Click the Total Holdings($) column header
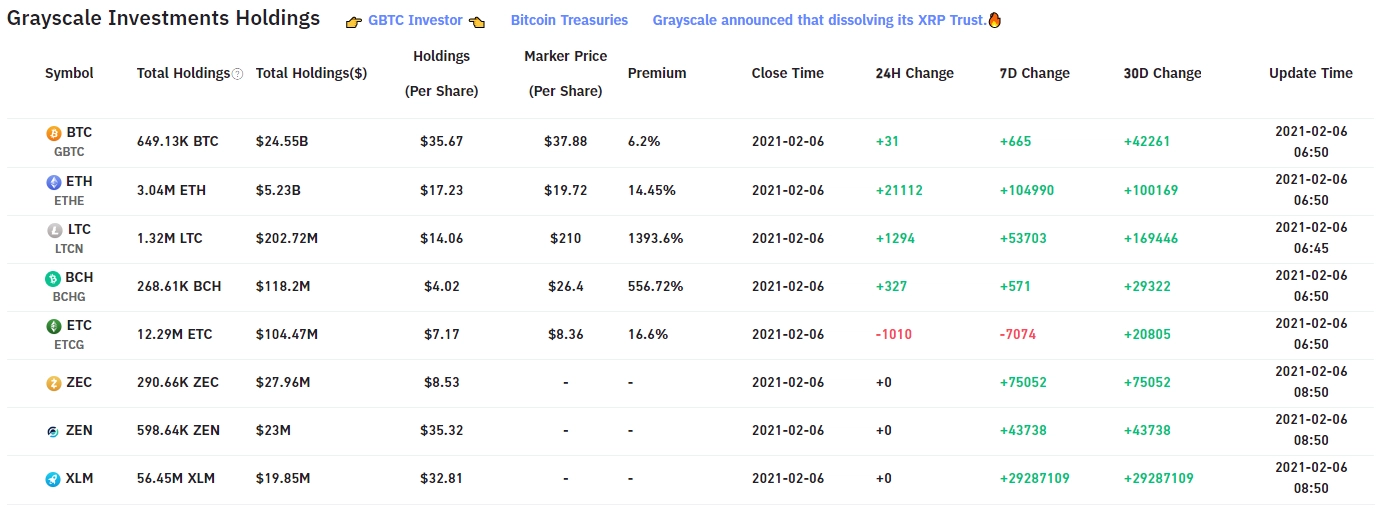 [311, 73]
